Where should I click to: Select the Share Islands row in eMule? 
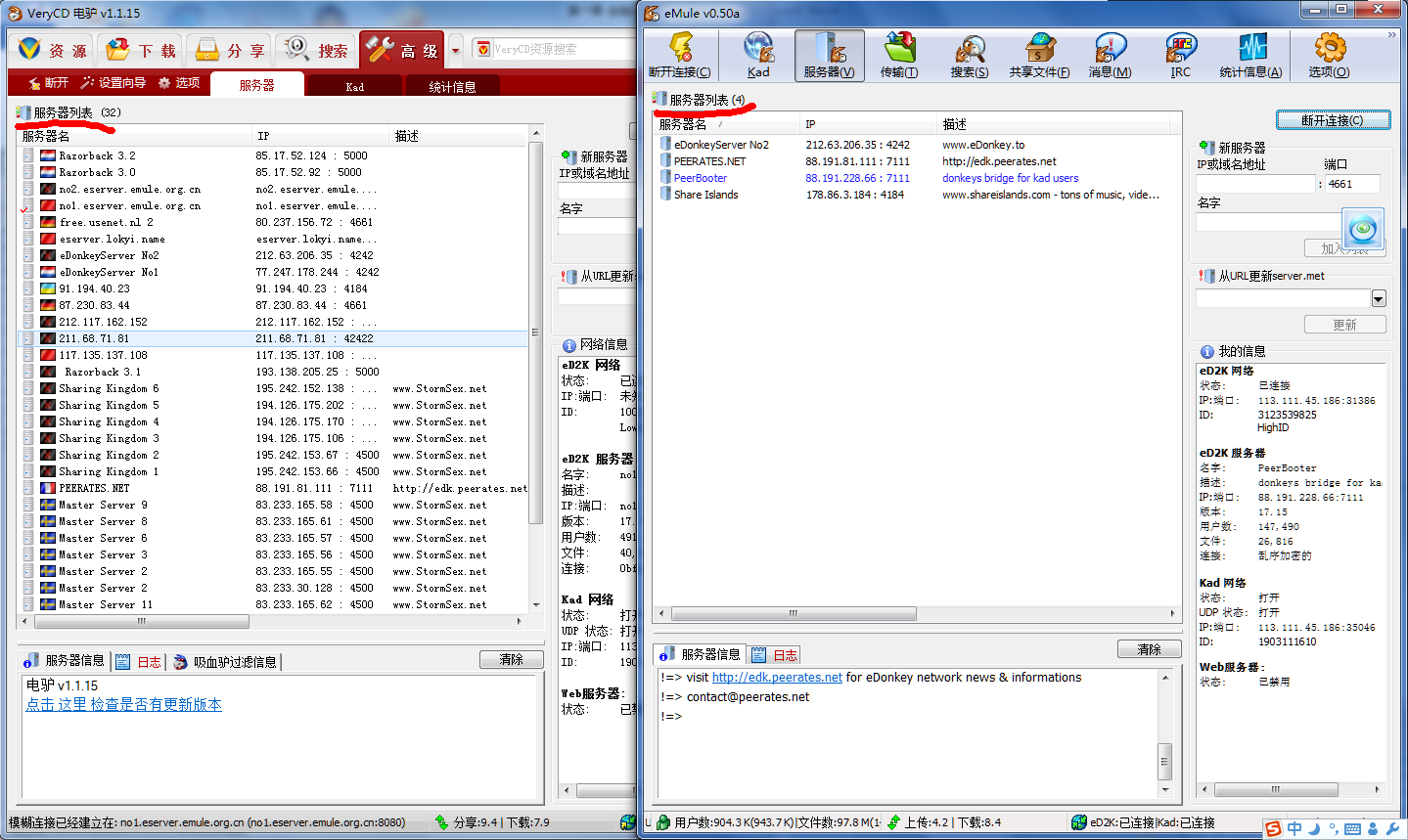(x=917, y=195)
